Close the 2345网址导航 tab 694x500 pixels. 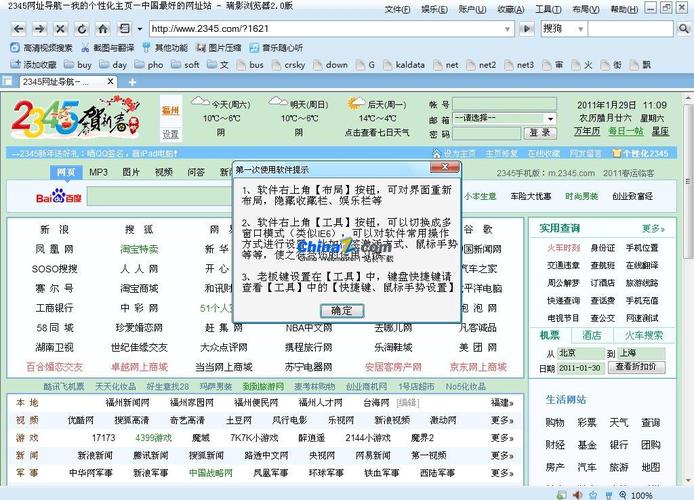tap(111, 81)
